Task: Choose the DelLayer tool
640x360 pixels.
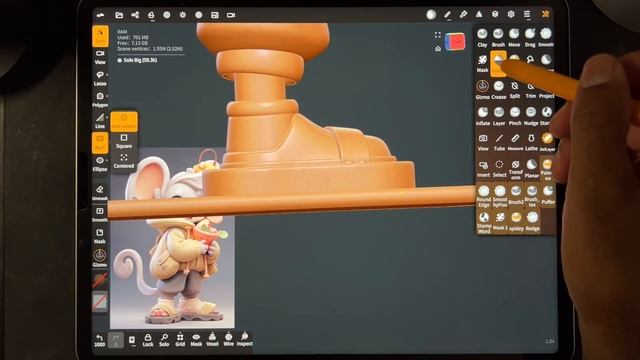Action: pyautogui.click(x=547, y=142)
